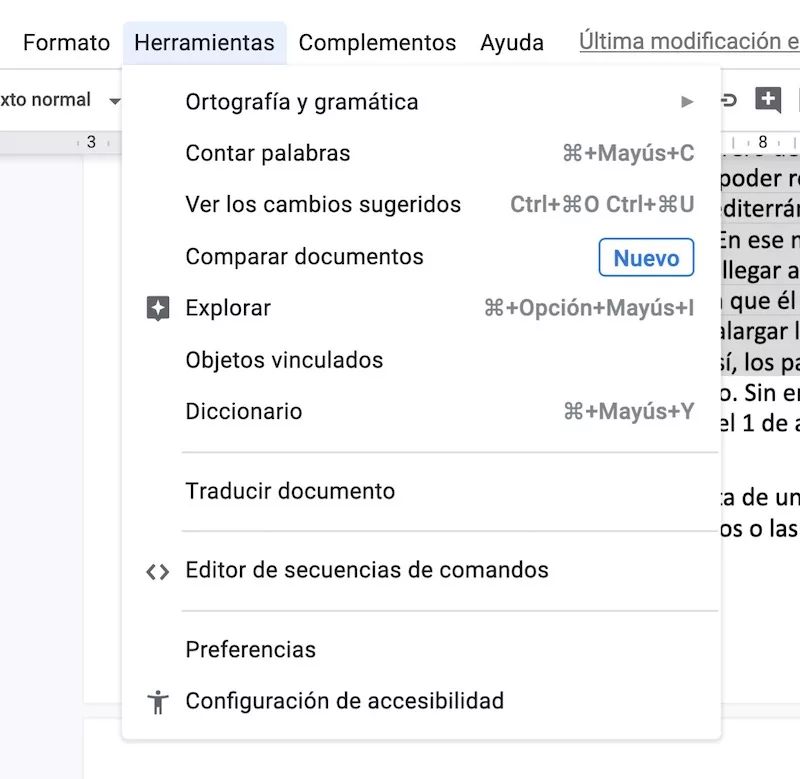The image size is (800, 779).
Task: Choose Traducir documento
Action: [290, 492]
